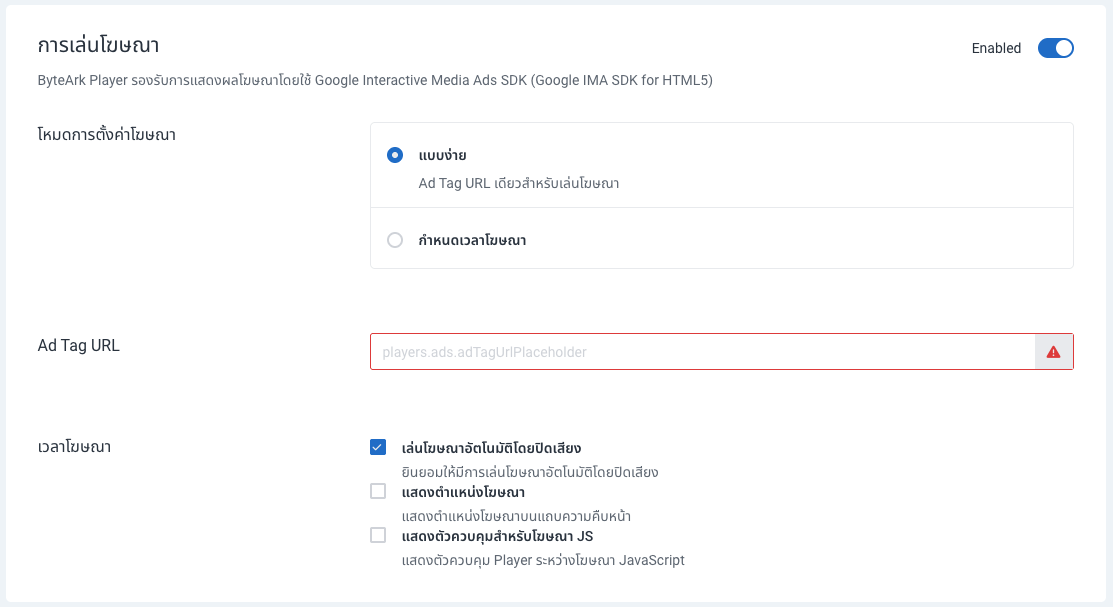Check the แสดงตัวควบคุมสำหรับโฆษณา JS checkbox
The image size is (1113, 607).
[378, 535]
